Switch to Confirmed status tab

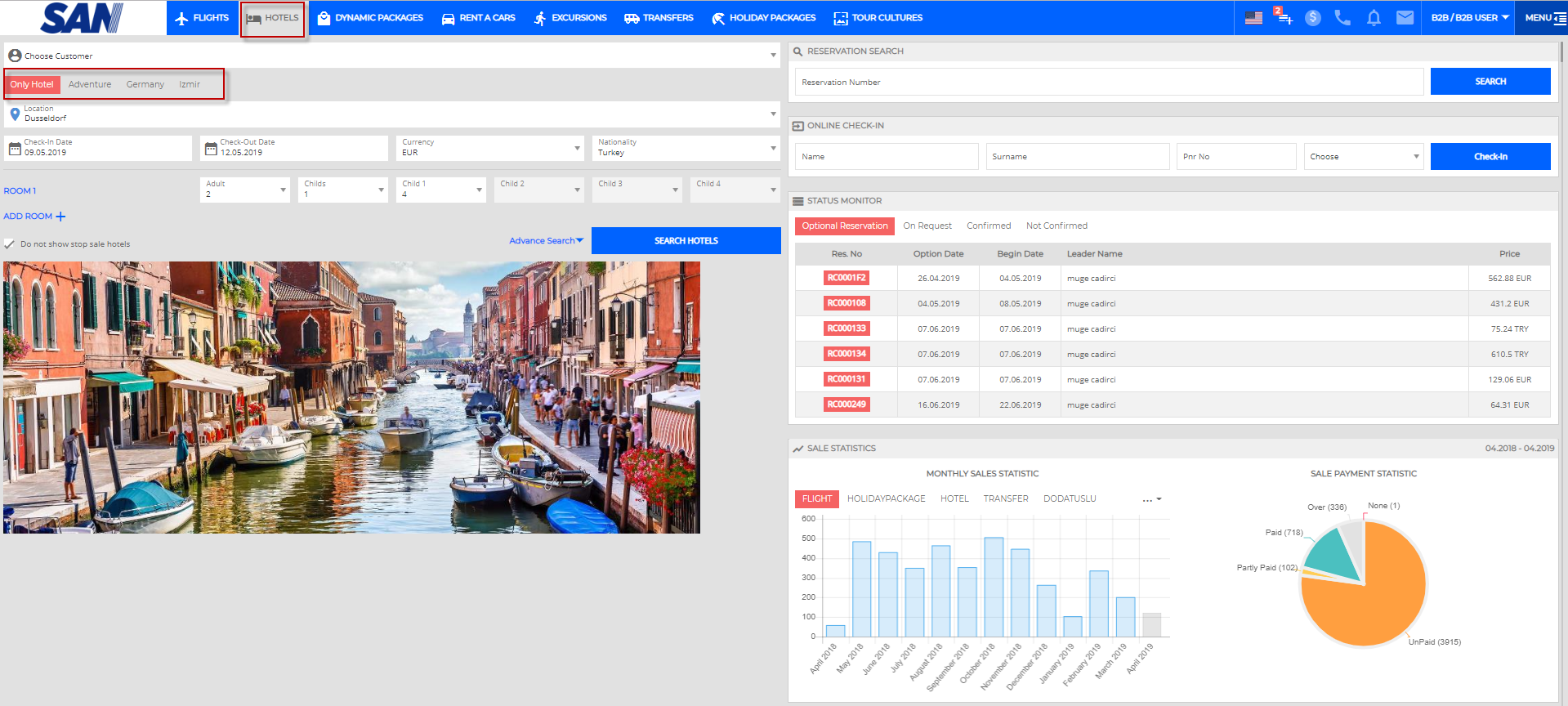(989, 226)
